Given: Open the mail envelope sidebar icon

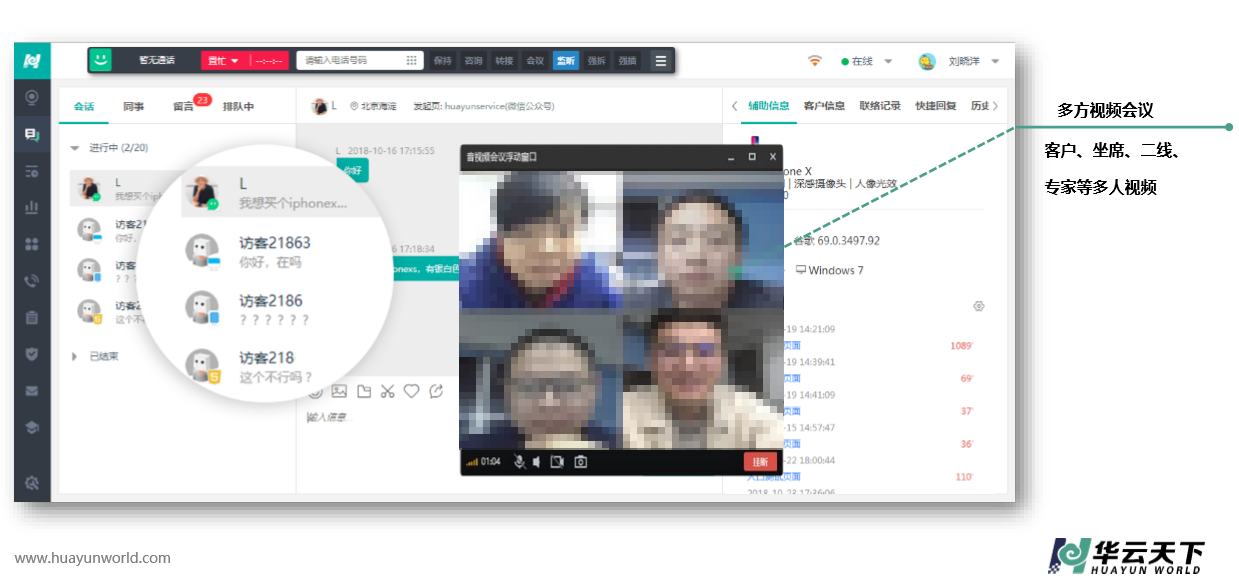Looking at the screenshot, I should [32, 390].
